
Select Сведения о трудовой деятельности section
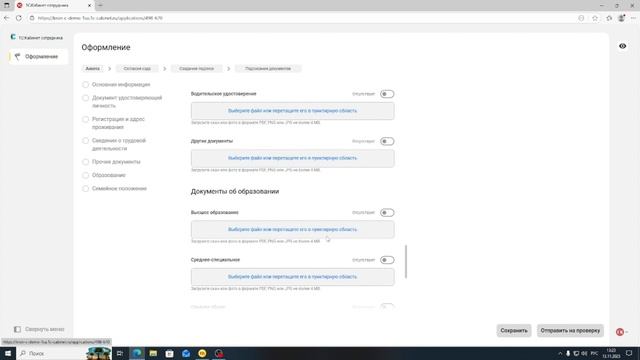(x=114, y=144)
